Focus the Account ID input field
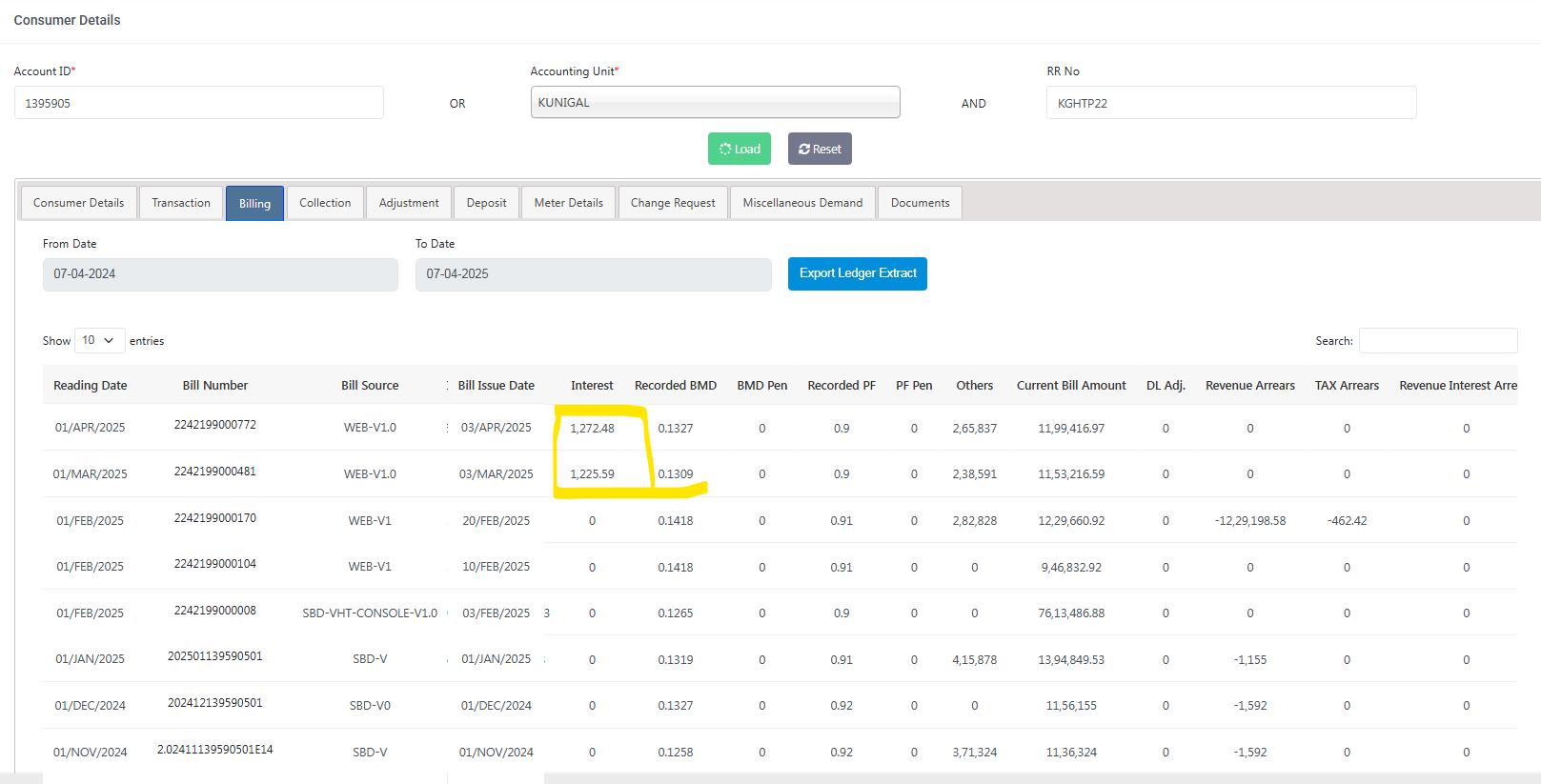Viewport: 1541px width, 784px height. [x=199, y=103]
